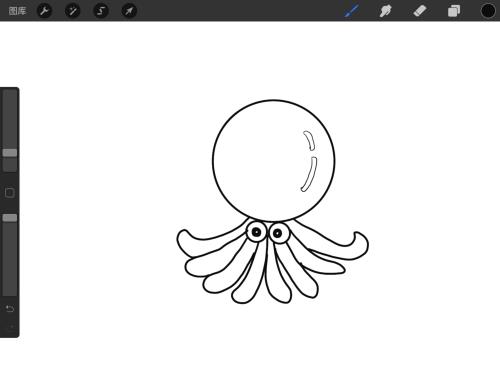Click the brush size slider handle
This screenshot has height=365, width=500.
click(x=10, y=153)
